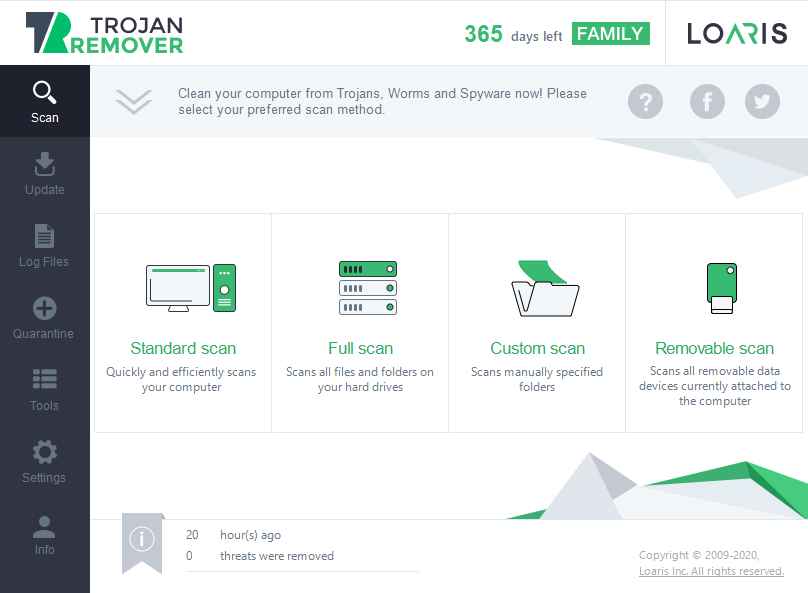Click the Loaris logo at top right
Screen dimensions: 808x593
click(737, 34)
